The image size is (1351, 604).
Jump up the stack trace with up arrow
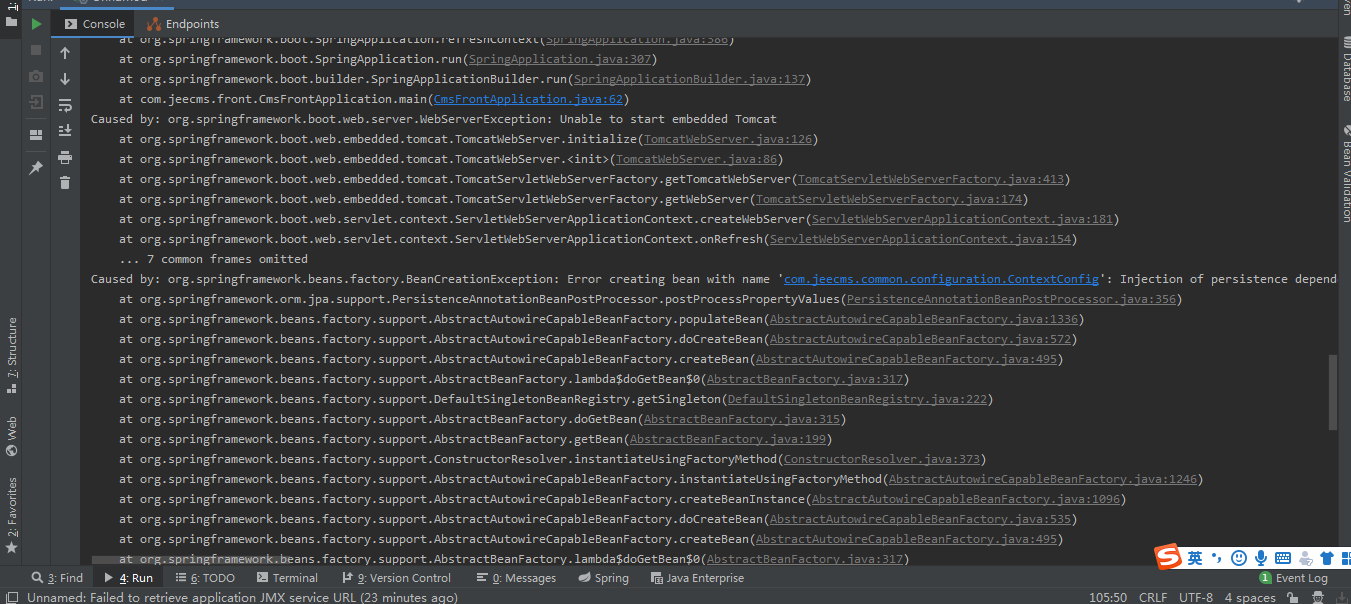(65, 53)
